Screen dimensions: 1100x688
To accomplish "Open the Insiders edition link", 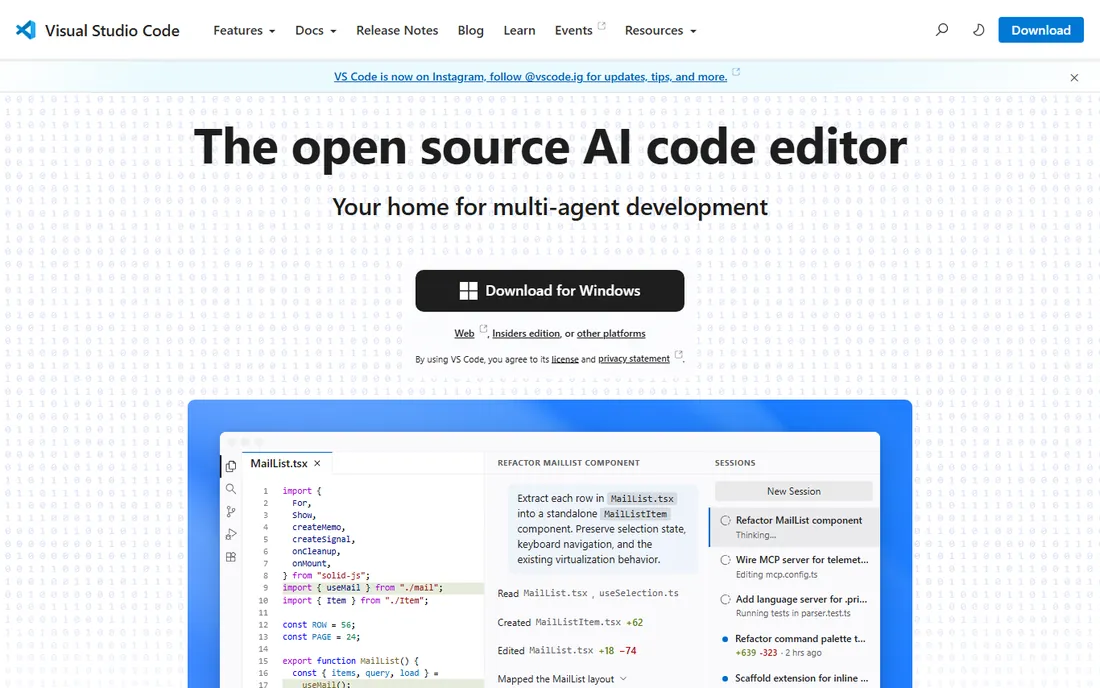I will click(x=525, y=333).
